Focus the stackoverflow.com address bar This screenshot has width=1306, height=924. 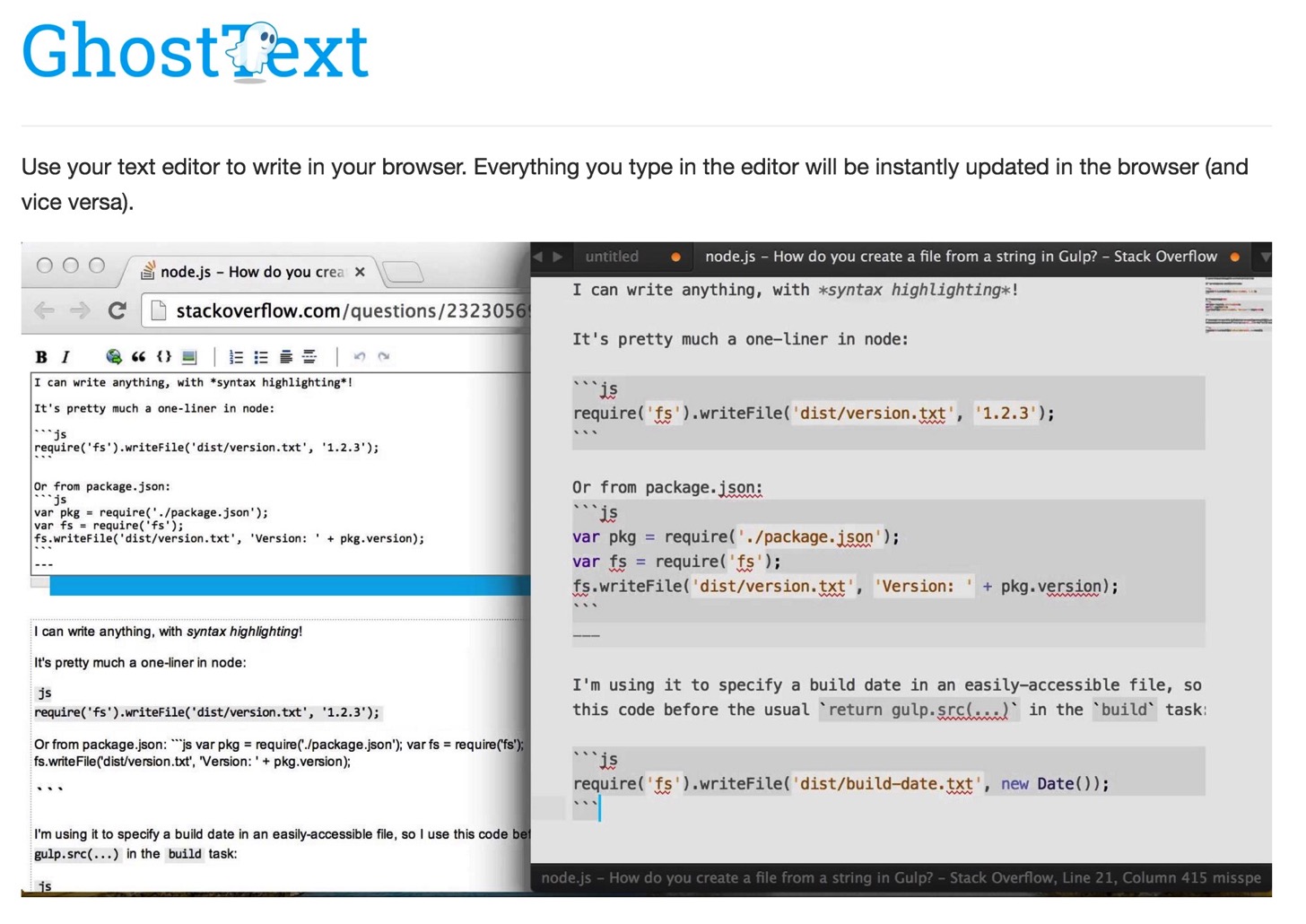[337, 311]
